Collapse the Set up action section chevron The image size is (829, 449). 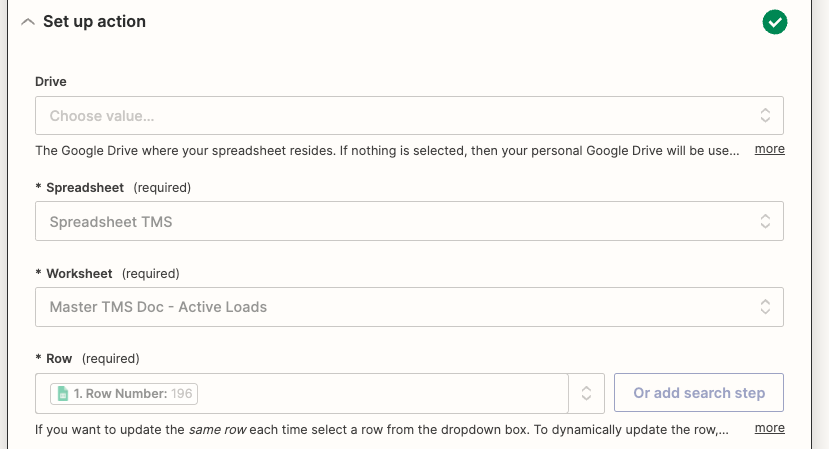tap(27, 22)
